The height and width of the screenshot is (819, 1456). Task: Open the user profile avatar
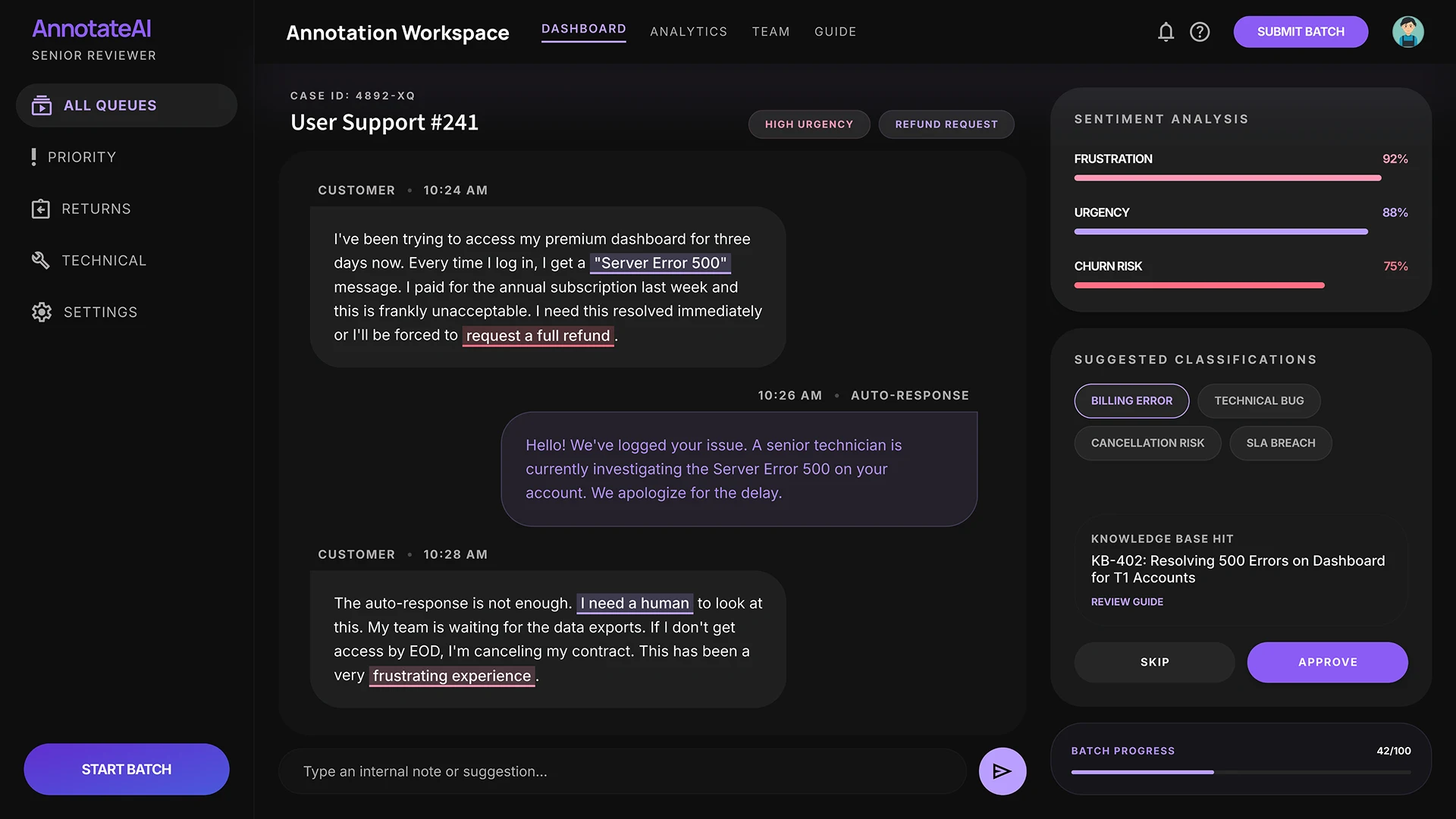pyautogui.click(x=1407, y=32)
